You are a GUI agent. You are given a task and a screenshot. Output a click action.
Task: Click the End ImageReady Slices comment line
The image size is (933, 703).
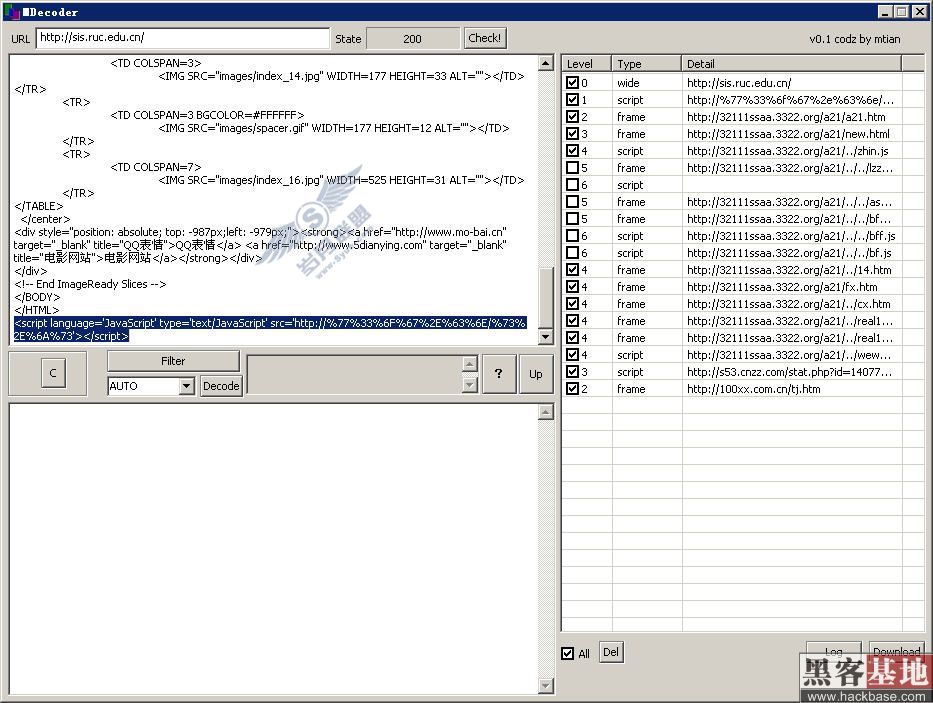(90, 284)
